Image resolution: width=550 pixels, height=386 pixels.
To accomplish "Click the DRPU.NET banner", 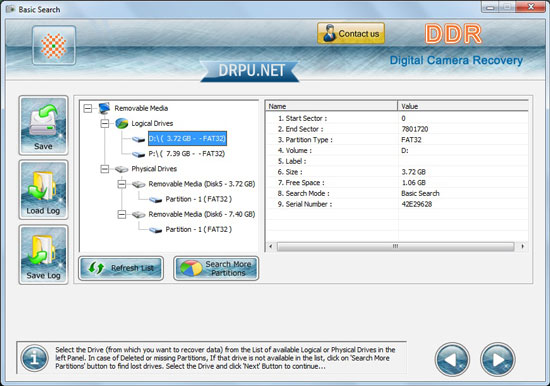I will coord(250,71).
